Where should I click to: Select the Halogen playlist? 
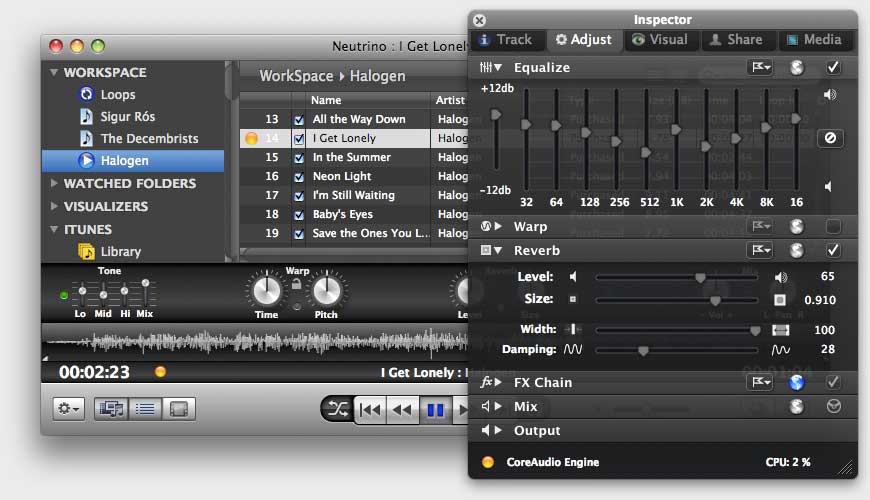[133, 160]
